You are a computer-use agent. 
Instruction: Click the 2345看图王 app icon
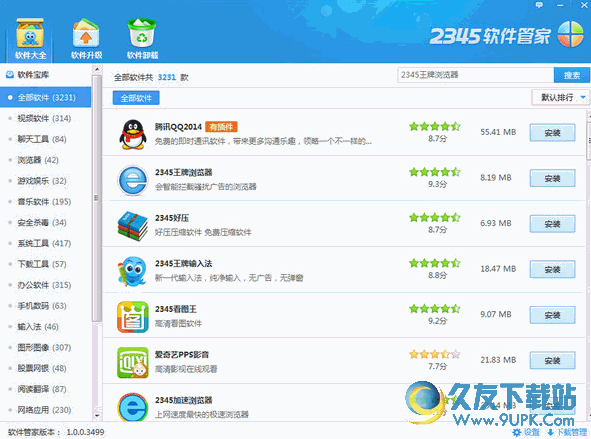[x=132, y=317]
